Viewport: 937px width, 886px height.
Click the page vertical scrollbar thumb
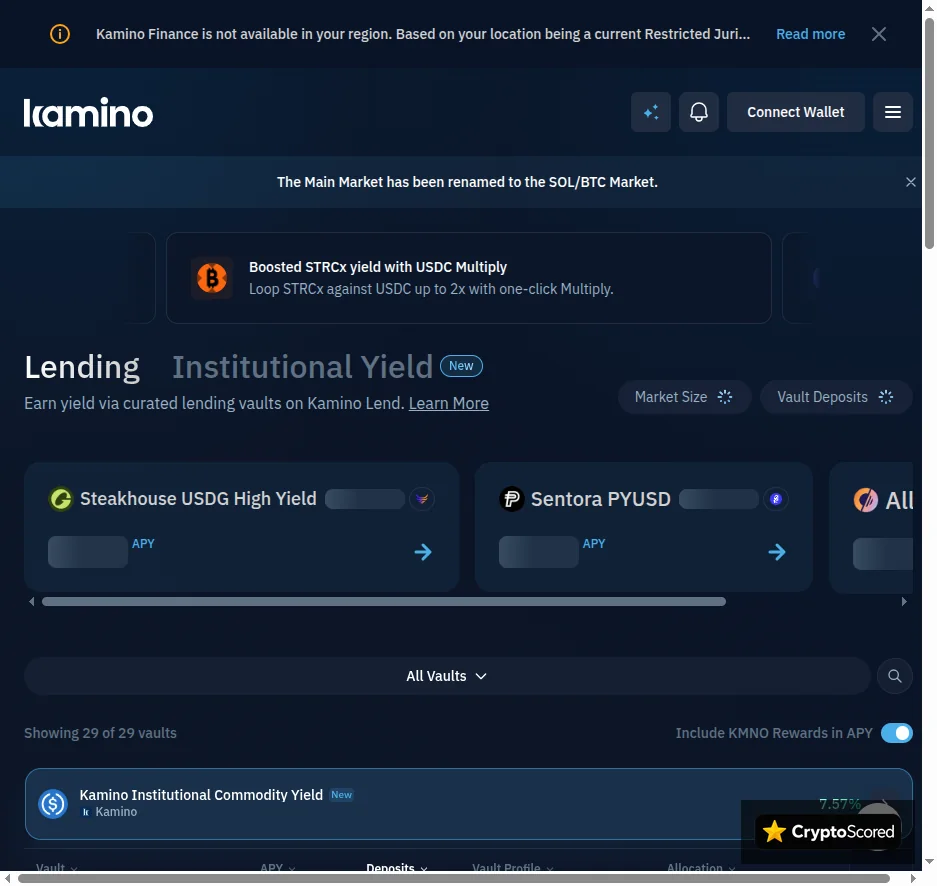[x=929, y=133]
